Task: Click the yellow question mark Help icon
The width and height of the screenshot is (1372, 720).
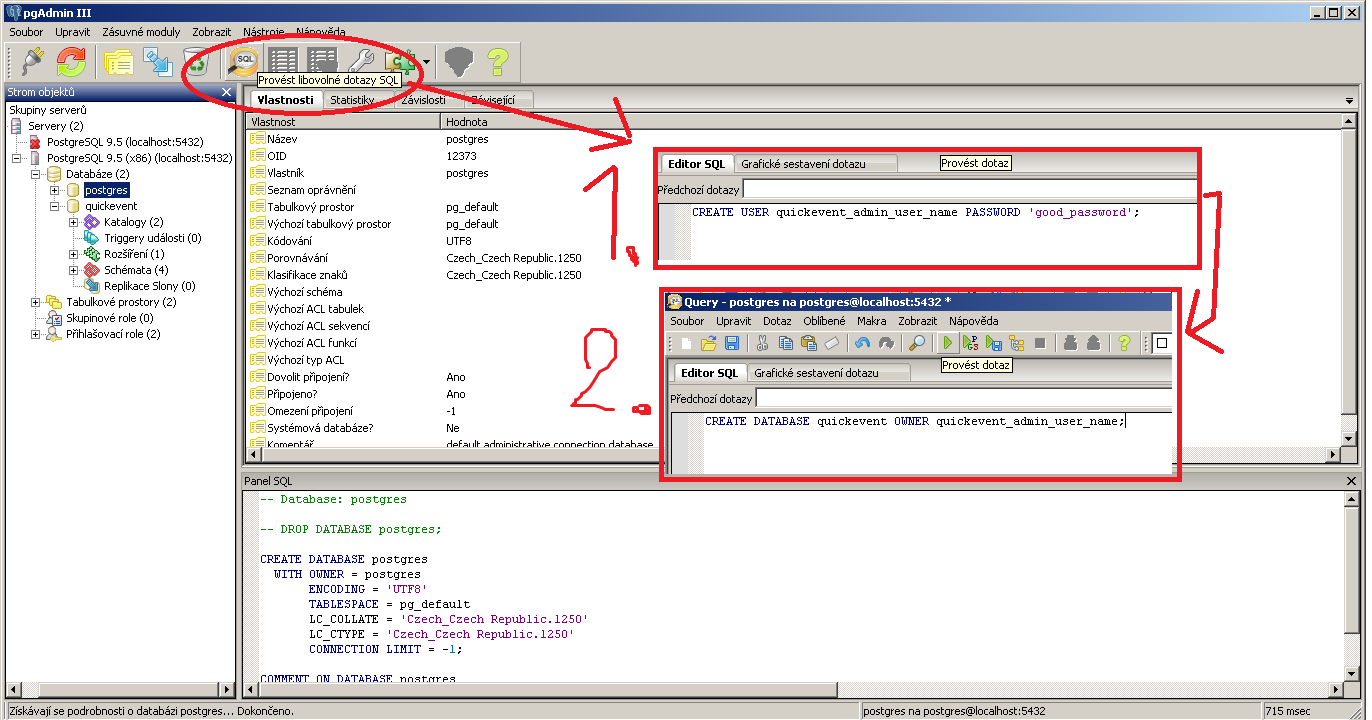Action: [x=497, y=62]
